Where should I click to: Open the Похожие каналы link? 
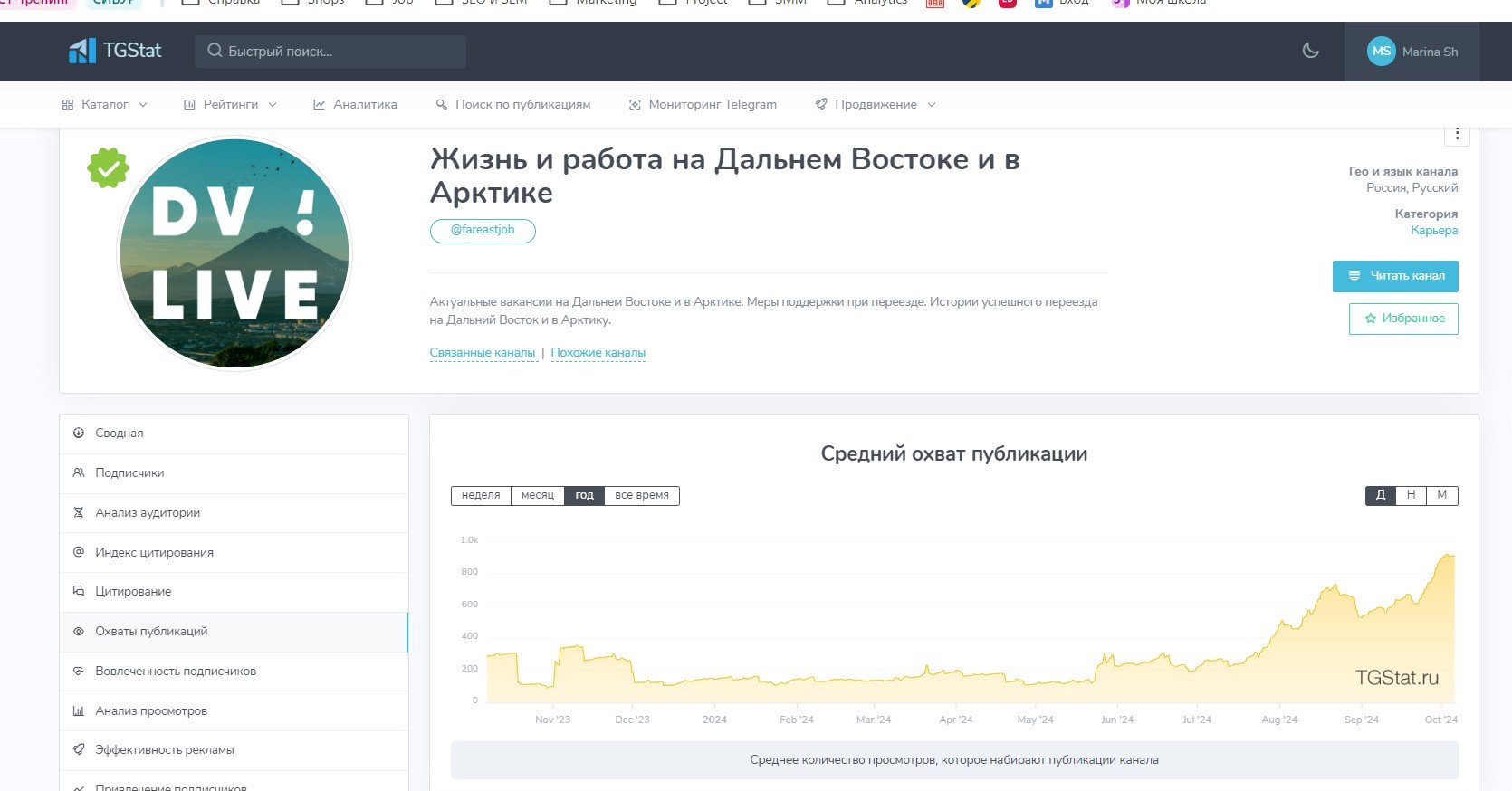coord(598,353)
